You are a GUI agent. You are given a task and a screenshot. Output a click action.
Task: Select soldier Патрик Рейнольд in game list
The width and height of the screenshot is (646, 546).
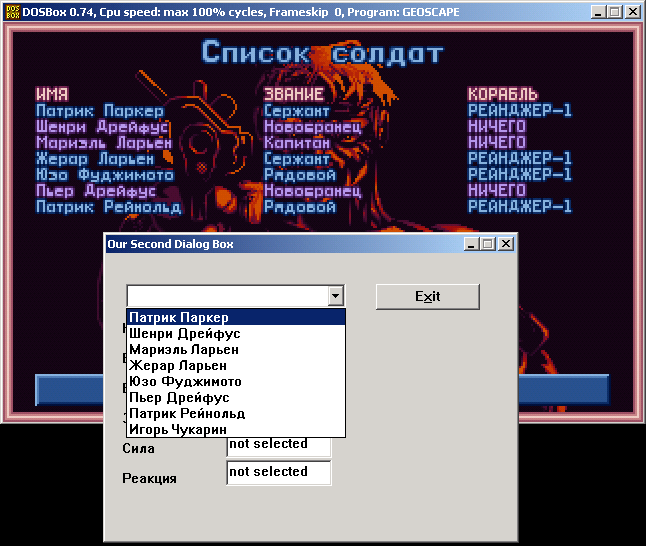tap(108, 207)
